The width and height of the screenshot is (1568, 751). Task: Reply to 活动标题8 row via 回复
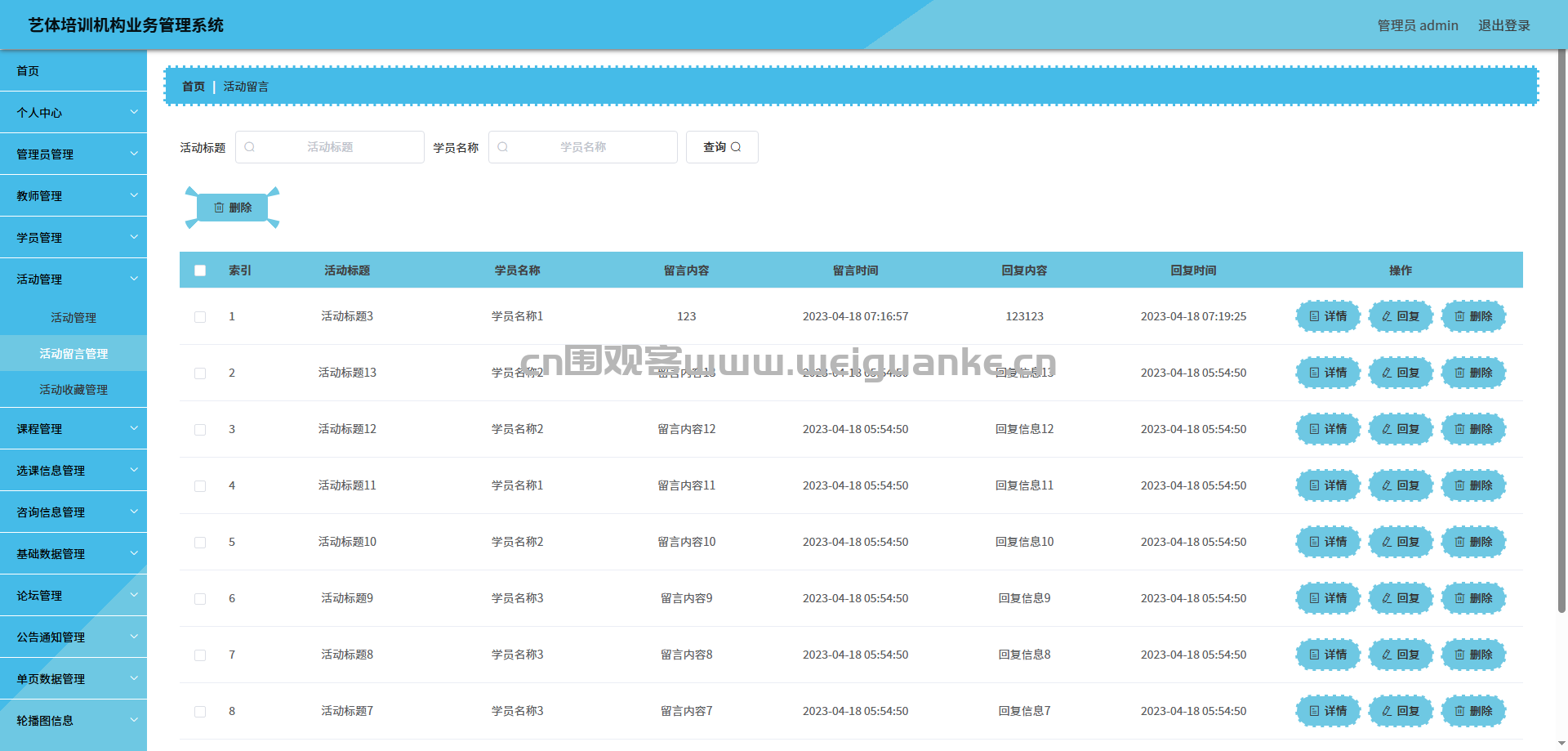[1401, 655]
